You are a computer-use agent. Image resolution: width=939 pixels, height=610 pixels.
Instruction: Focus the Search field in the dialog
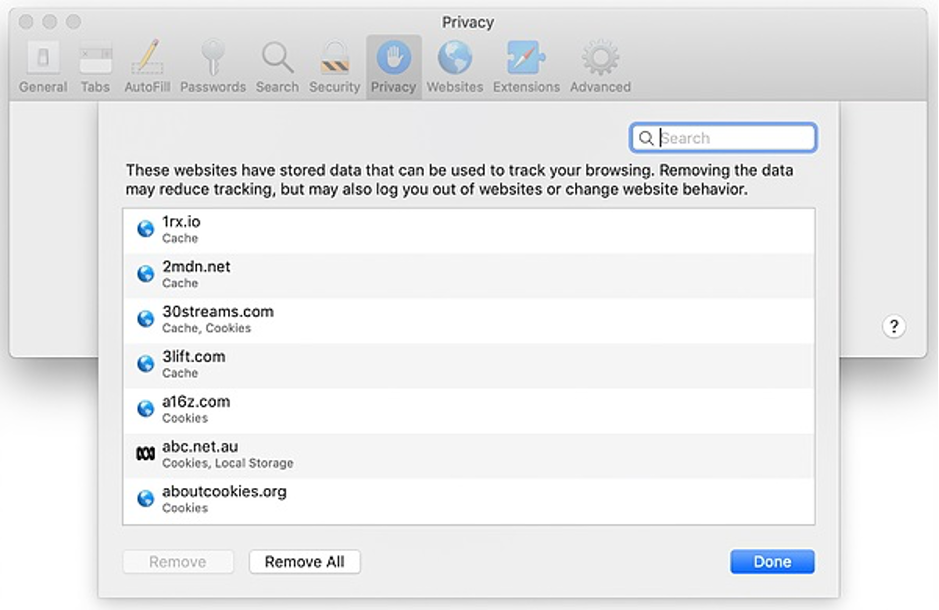pos(723,138)
